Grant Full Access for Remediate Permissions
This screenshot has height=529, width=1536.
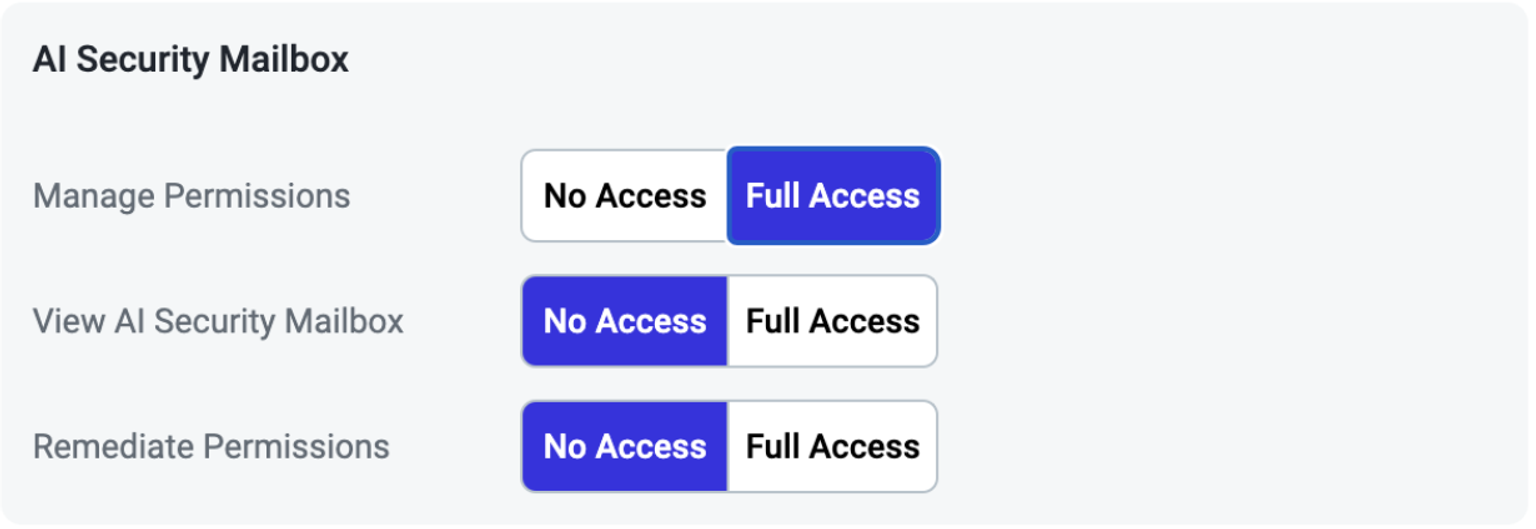832,446
